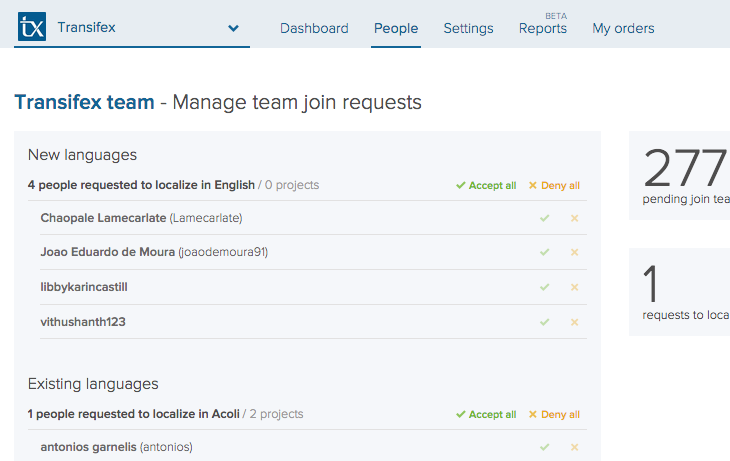Image resolution: width=730 pixels, height=461 pixels.
Task: Open the Transifex organization dropdown arrow
Action: [x=233, y=28]
